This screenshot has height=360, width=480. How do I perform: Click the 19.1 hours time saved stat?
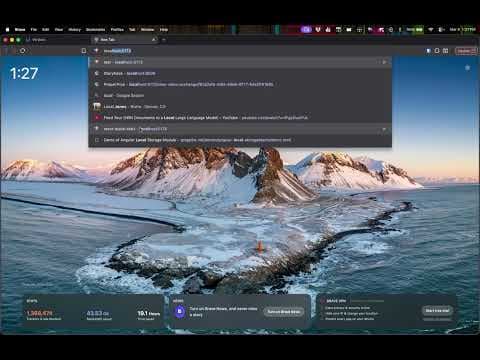148,315
